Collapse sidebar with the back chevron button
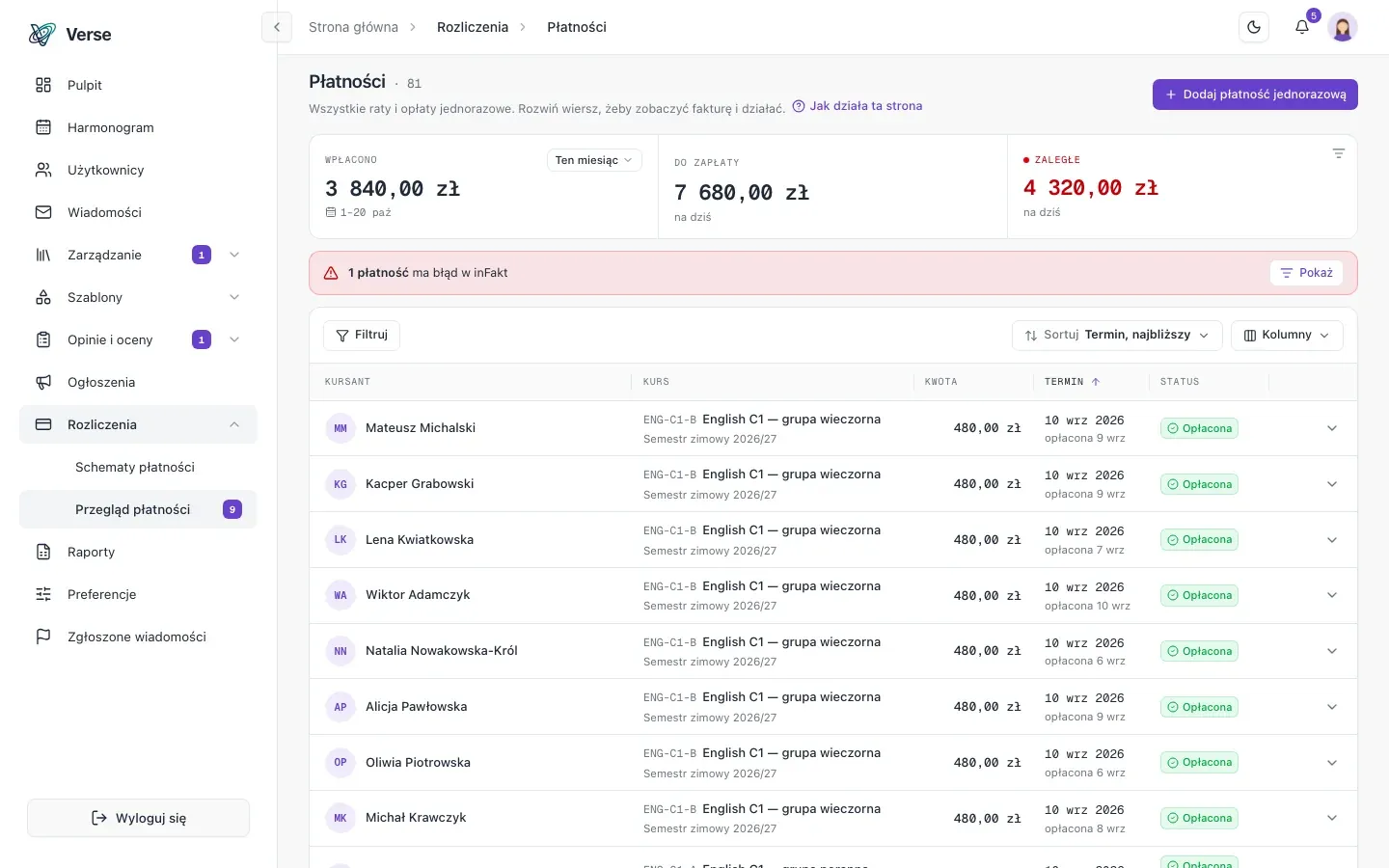The height and width of the screenshot is (868, 1389). (x=277, y=27)
